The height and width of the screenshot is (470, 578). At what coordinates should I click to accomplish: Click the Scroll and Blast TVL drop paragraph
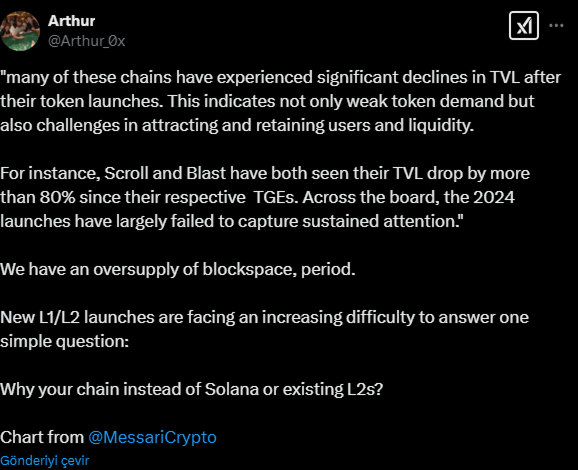(265, 197)
